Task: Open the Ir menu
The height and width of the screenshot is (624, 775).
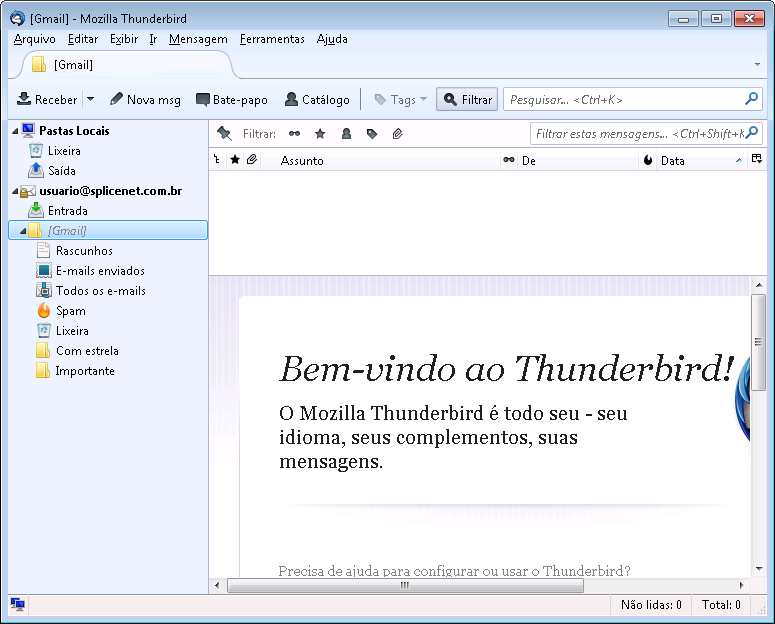Action: [153, 39]
